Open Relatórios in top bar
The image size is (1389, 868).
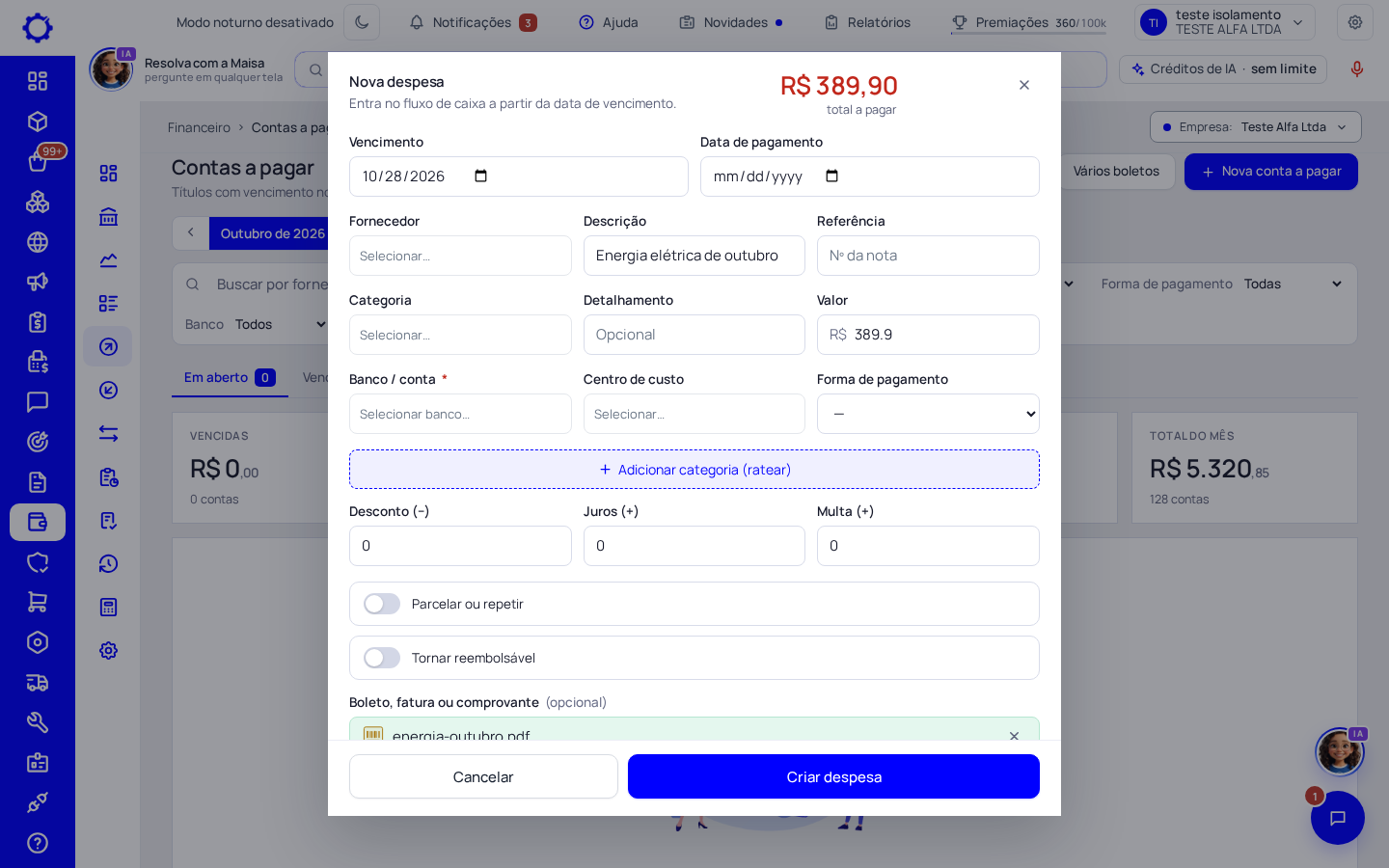(x=867, y=22)
